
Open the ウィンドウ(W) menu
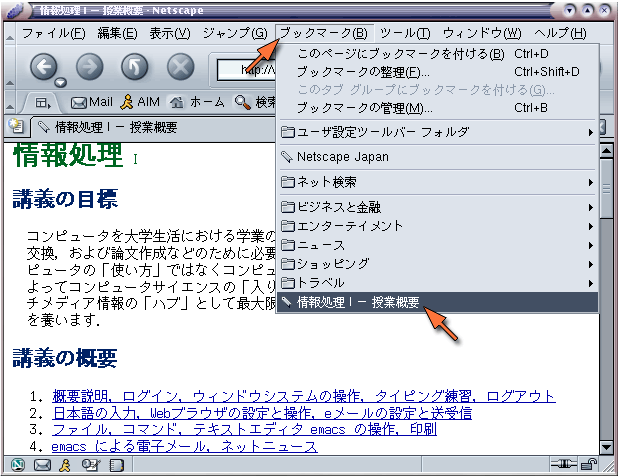click(482, 33)
